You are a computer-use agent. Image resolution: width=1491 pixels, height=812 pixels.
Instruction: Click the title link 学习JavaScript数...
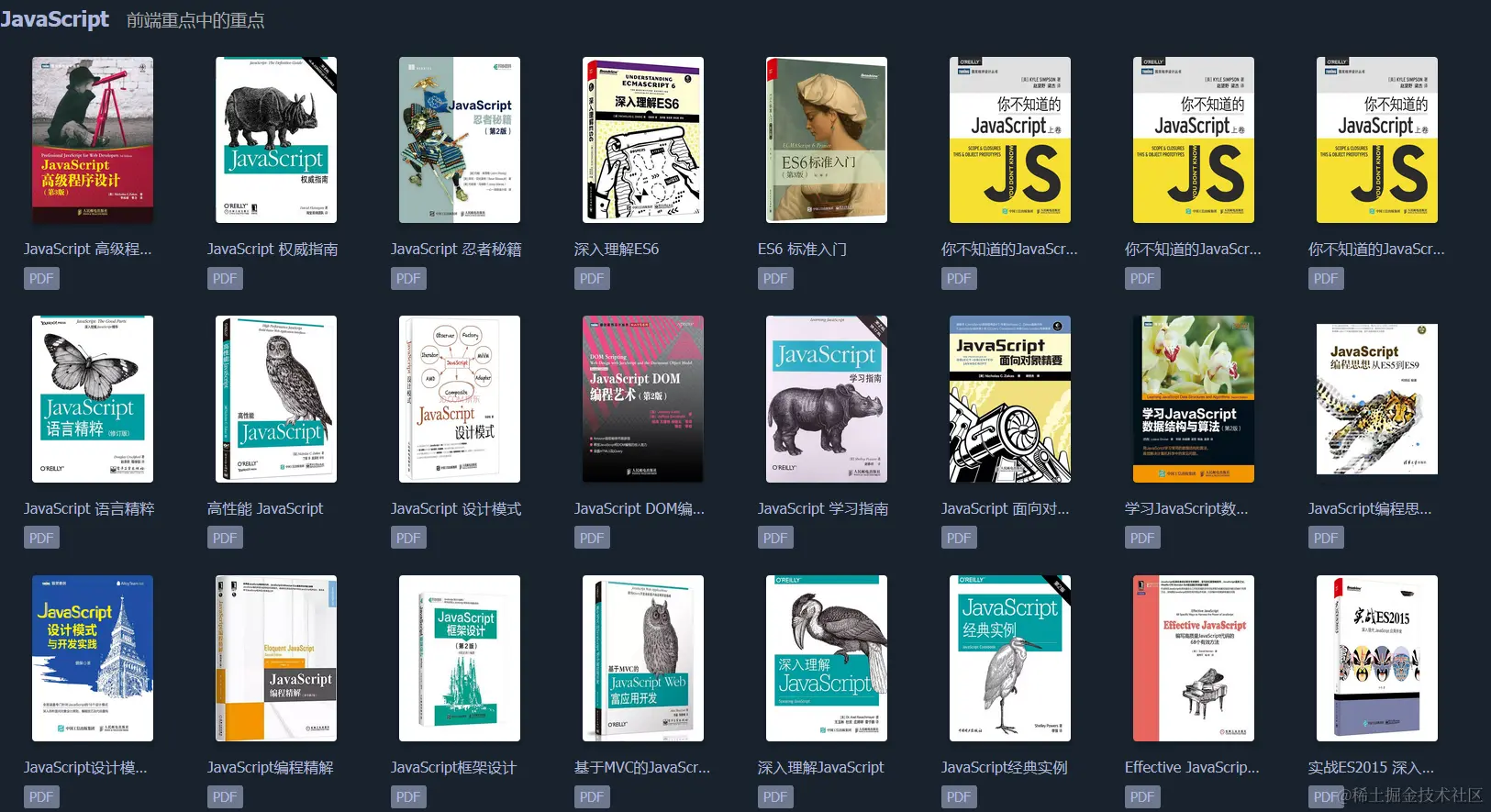pyautogui.click(x=1186, y=508)
